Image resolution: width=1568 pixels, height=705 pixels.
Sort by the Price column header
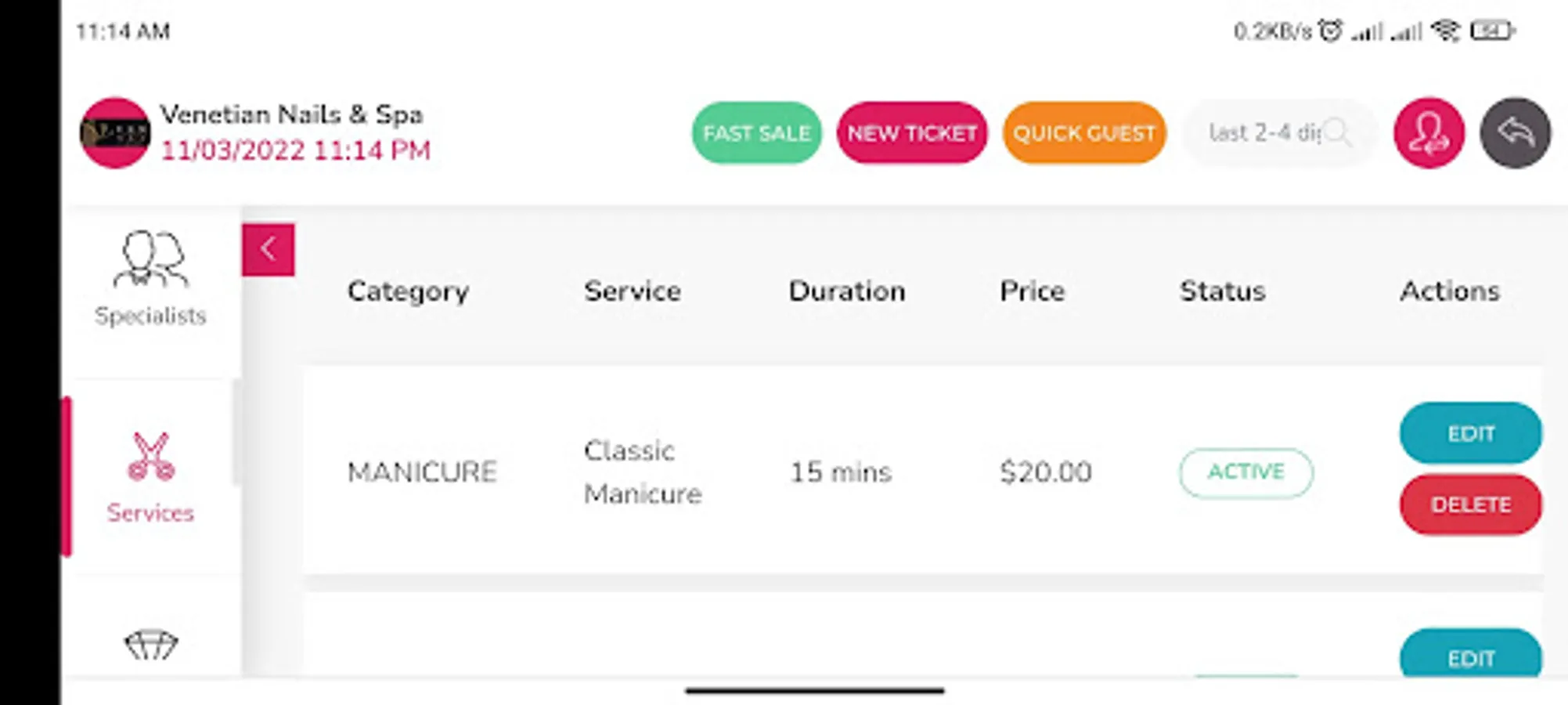pos(1032,291)
